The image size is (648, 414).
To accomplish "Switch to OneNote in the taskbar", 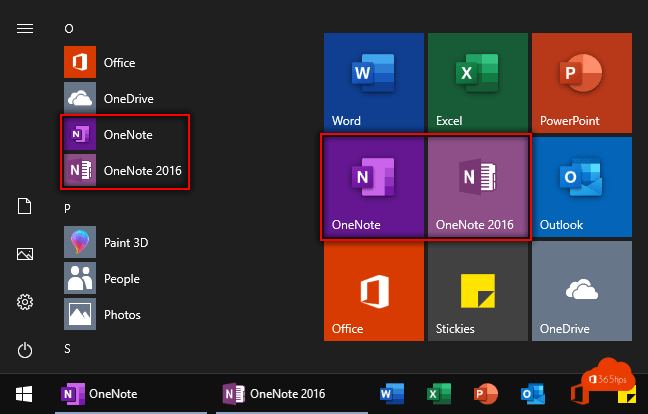I will point(131,394).
